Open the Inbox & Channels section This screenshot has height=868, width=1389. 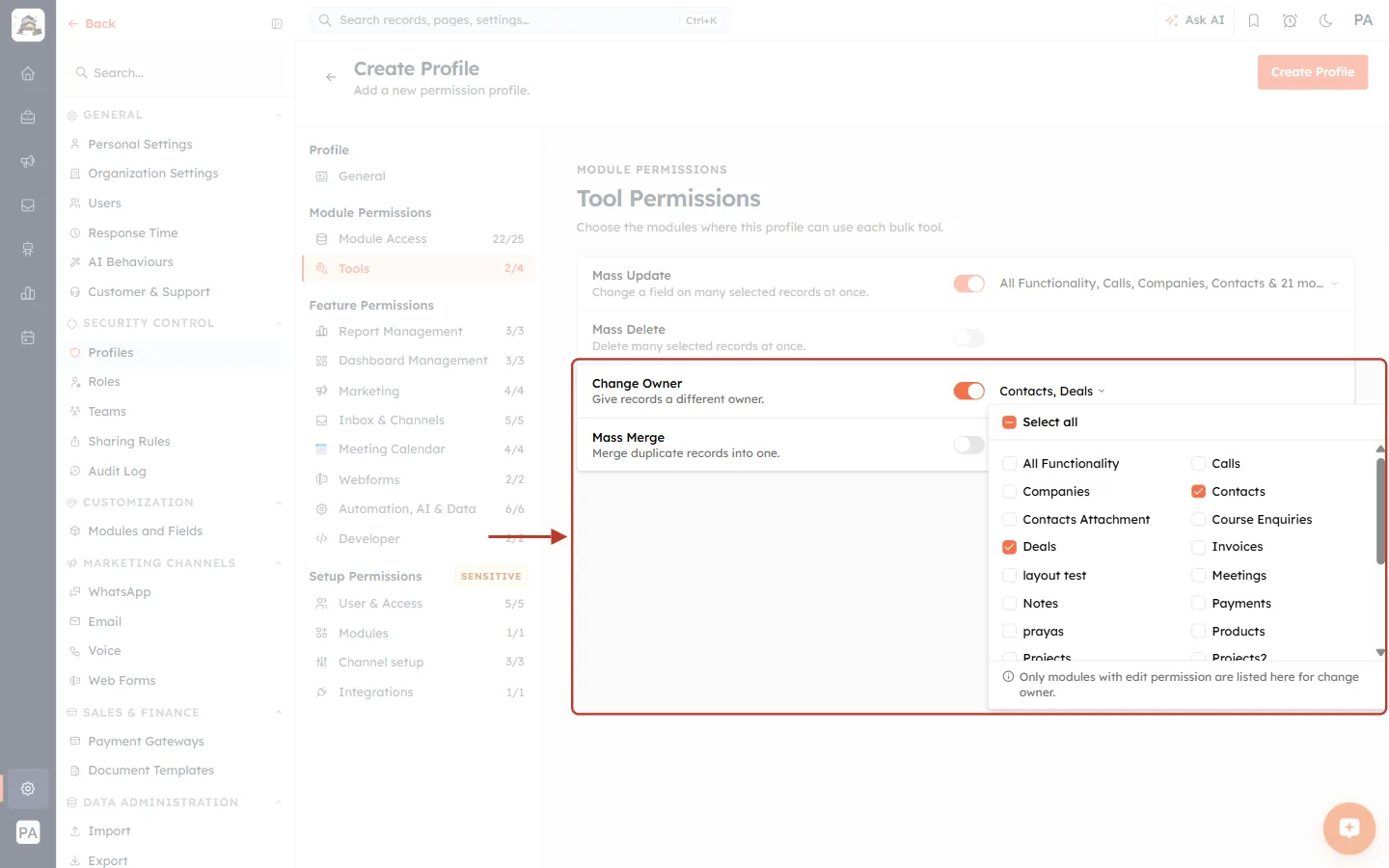point(419,420)
